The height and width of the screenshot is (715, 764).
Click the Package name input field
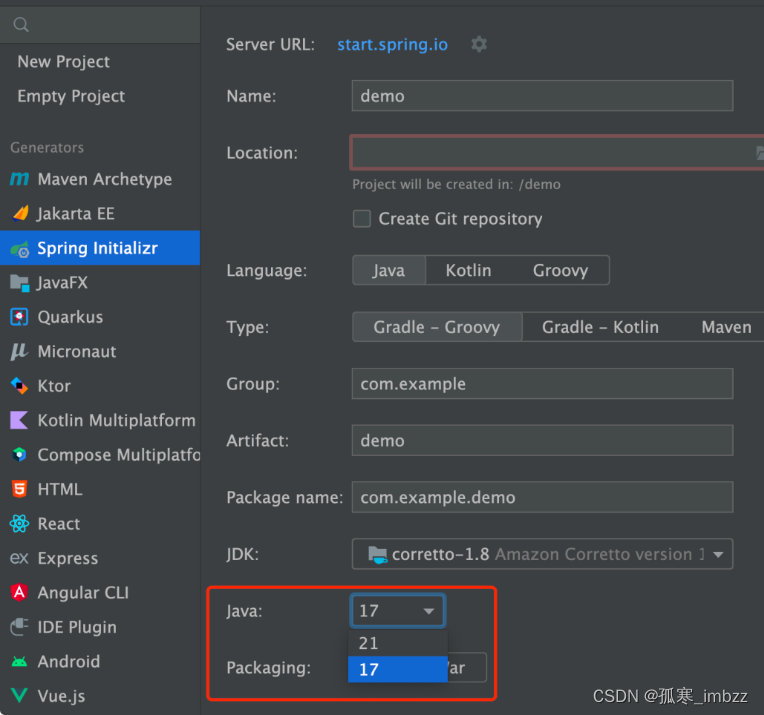click(x=542, y=497)
